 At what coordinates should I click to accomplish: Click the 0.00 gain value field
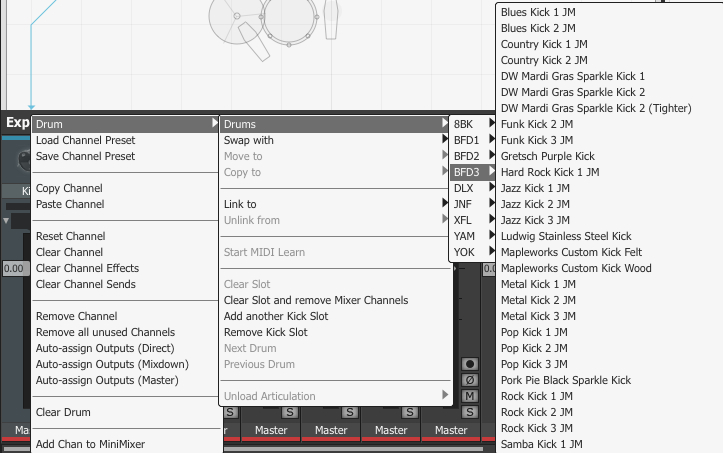pos(15,268)
